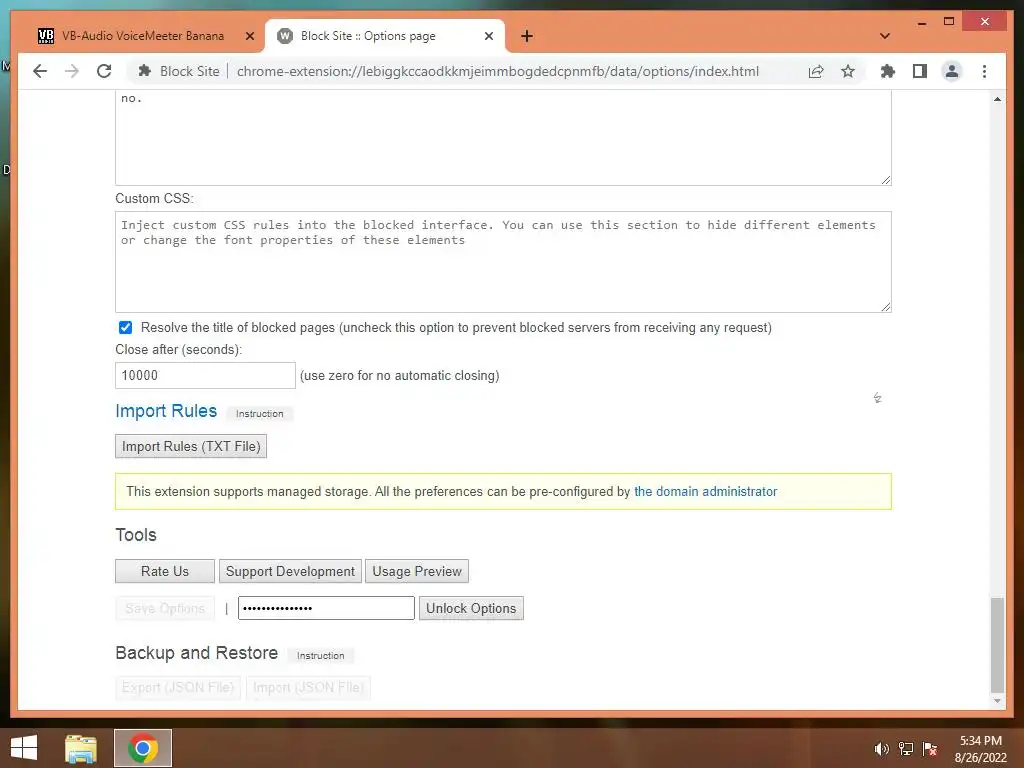Screen dimensions: 1024x768
Task: Go back using the browser back arrow
Action: [x=40, y=71]
